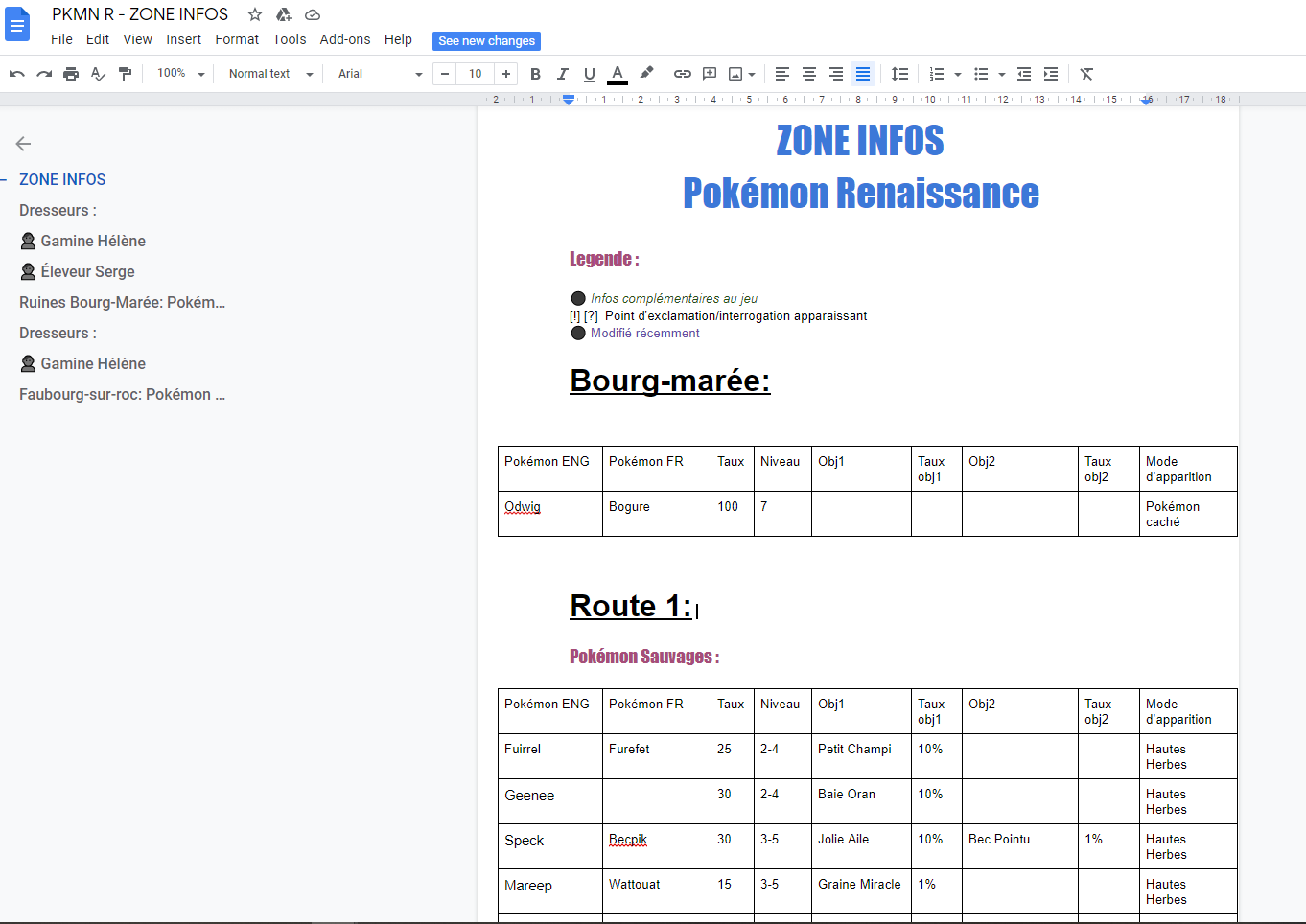Clear formatting with the Tx icon
The height and width of the screenshot is (924, 1306).
[1086, 74]
